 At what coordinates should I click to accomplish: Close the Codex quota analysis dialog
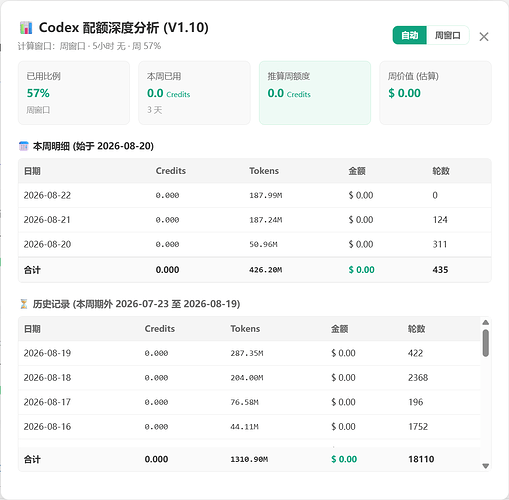[x=484, y=36]
